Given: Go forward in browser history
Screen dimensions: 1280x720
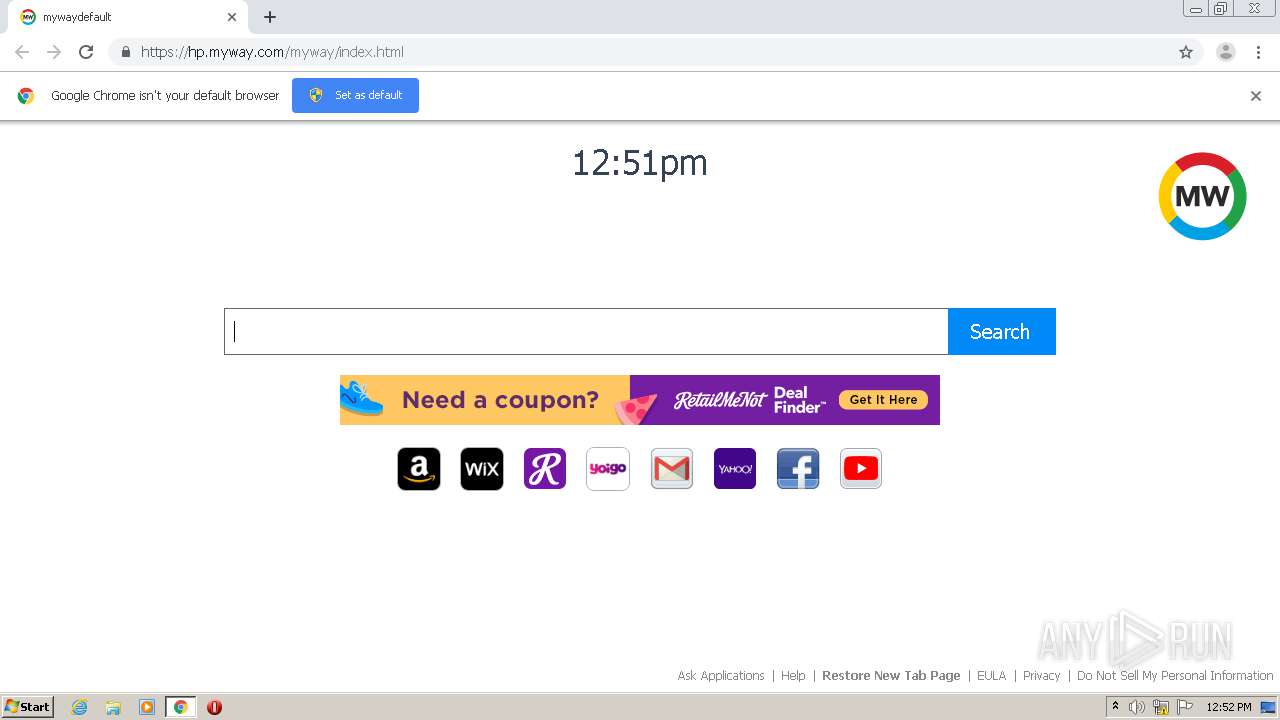Looking at the screenshot, I should [54, 52].
